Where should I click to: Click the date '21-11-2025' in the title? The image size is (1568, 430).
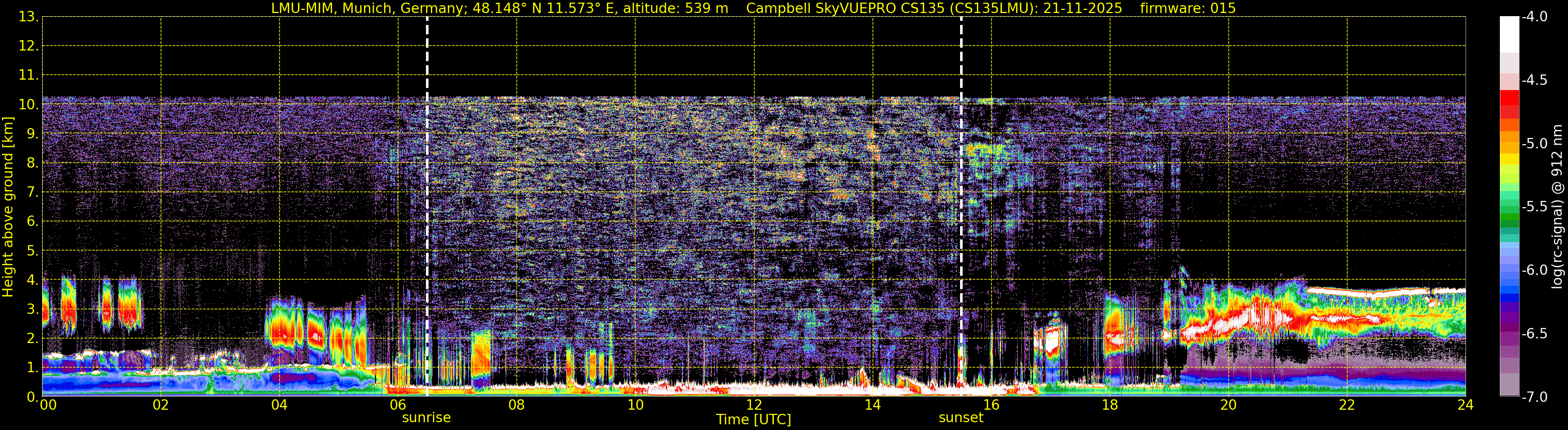click(x=1083, y=8)
